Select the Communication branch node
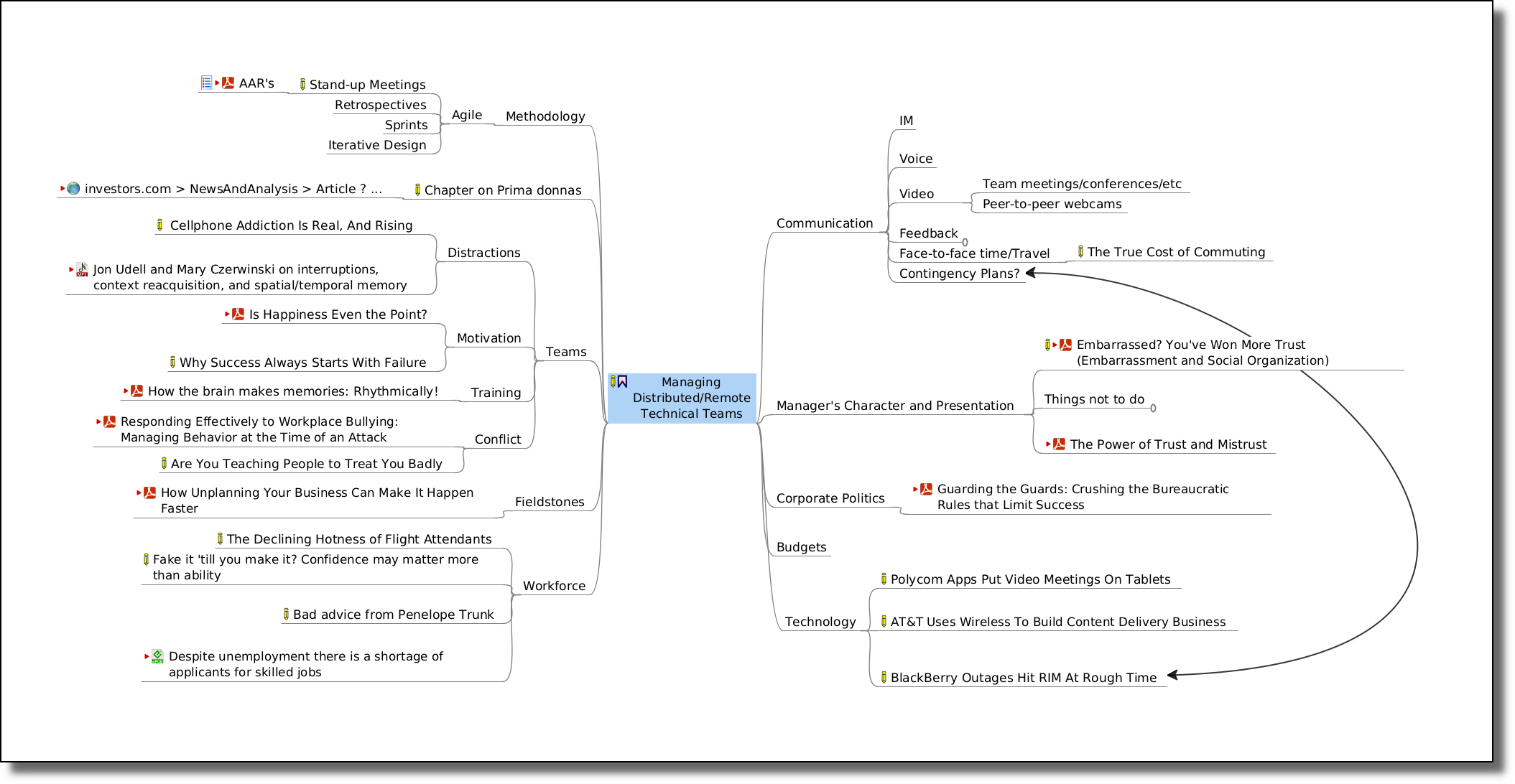The image size is (1515, 784). tap(824, 223)
